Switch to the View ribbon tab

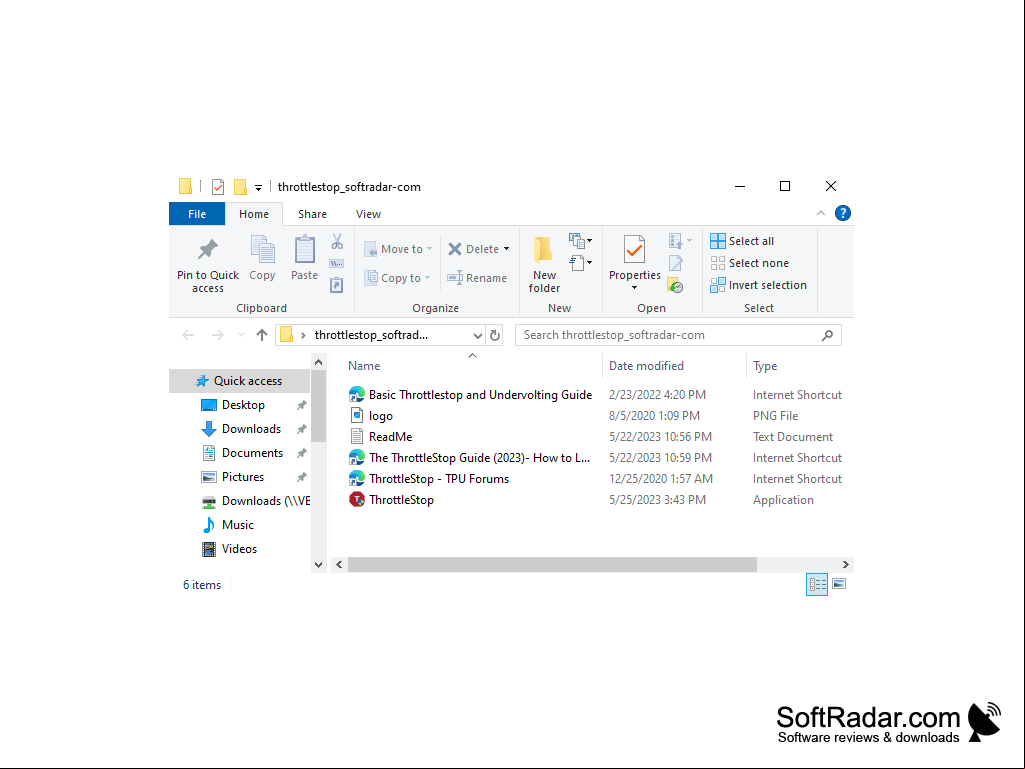(x=368, y=214)
